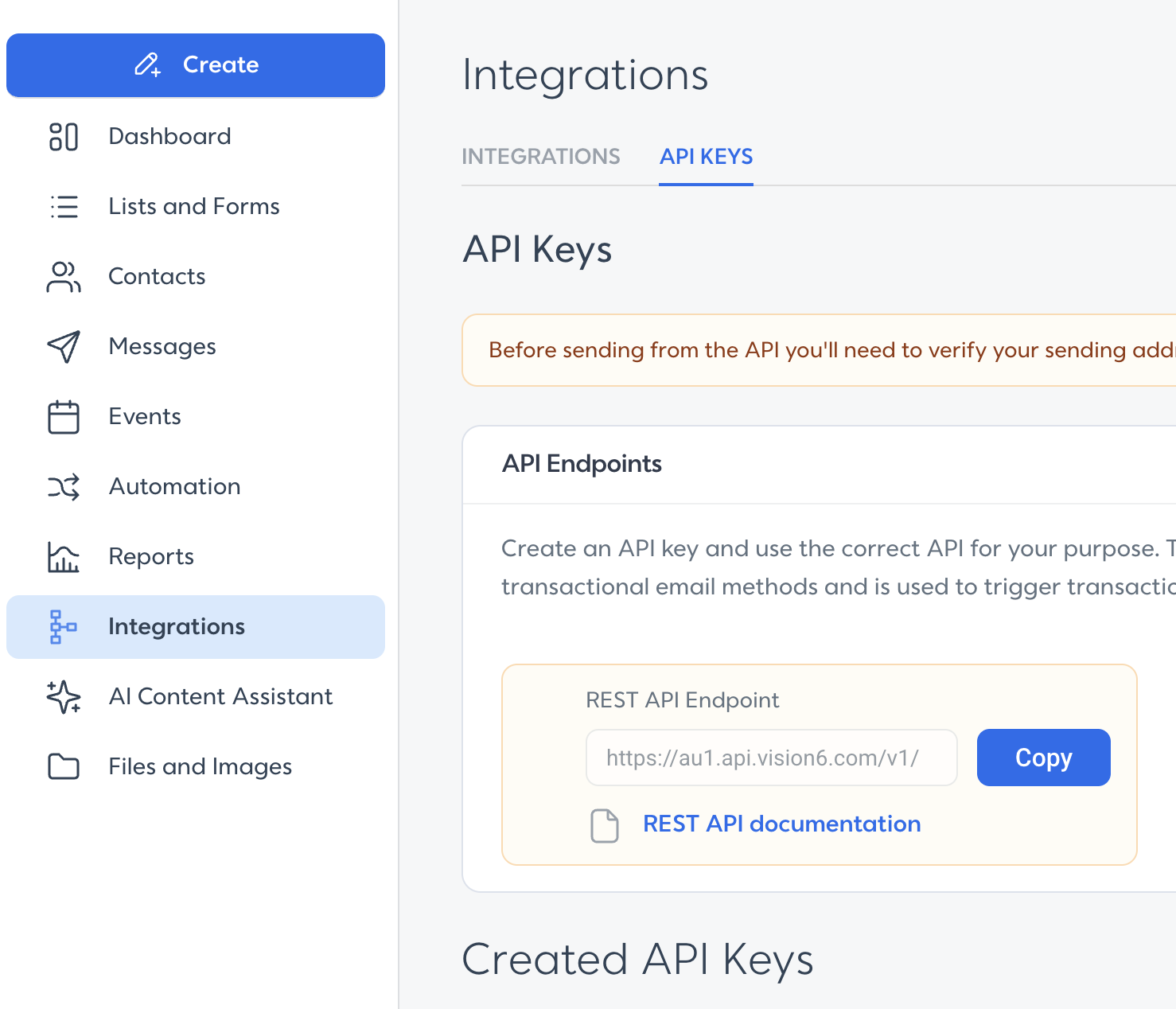
Task: Click the Messages paper plane icon
Action: (64, 346)
